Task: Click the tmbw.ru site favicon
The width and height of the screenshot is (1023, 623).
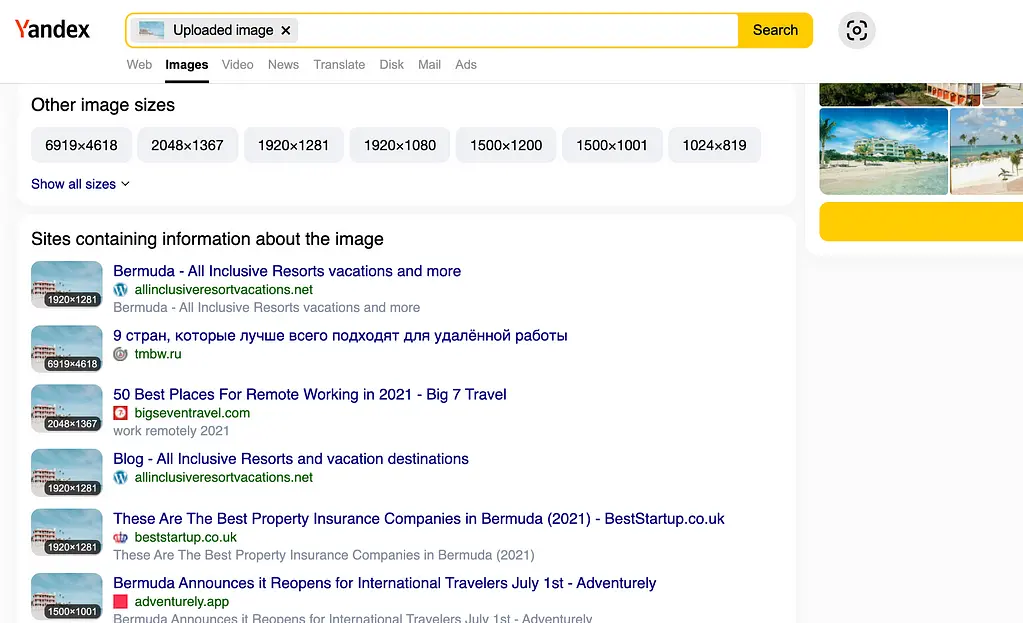Action: (x=120, y=354)
